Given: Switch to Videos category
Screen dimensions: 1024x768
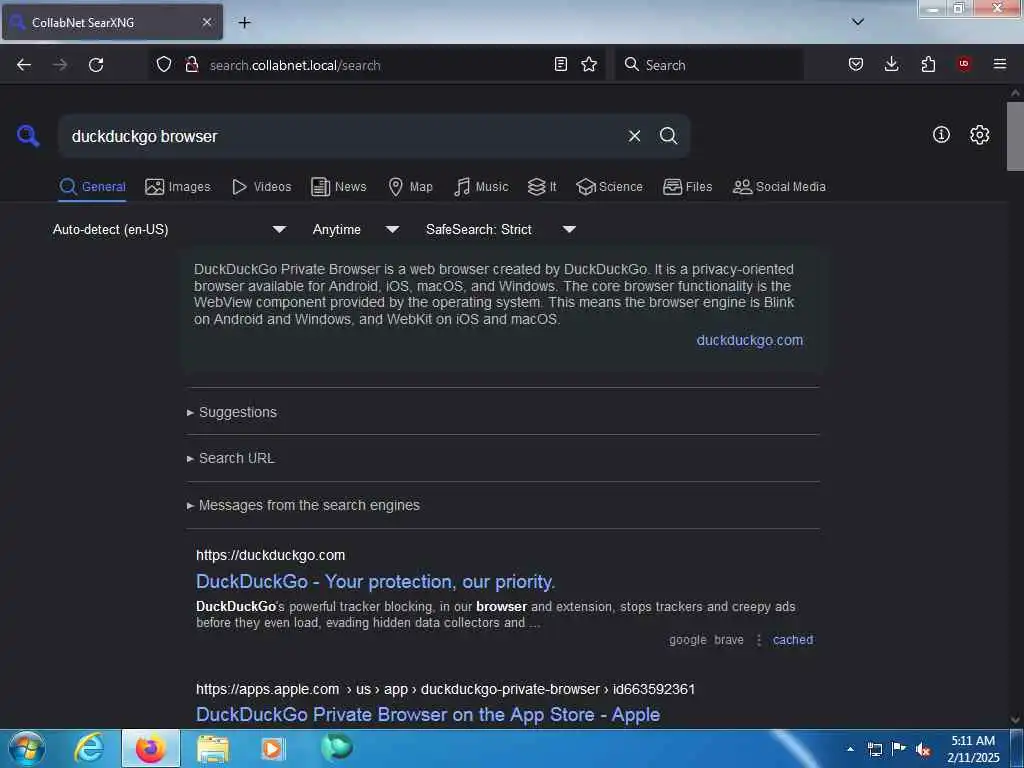Looking at the screenshot, I should point(262,187).
